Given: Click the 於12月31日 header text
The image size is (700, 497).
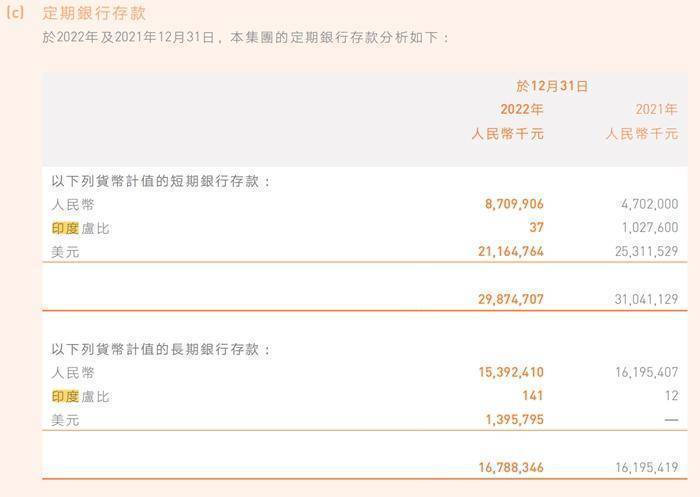Looking at the screenshot, I should (x=552, y=86).
